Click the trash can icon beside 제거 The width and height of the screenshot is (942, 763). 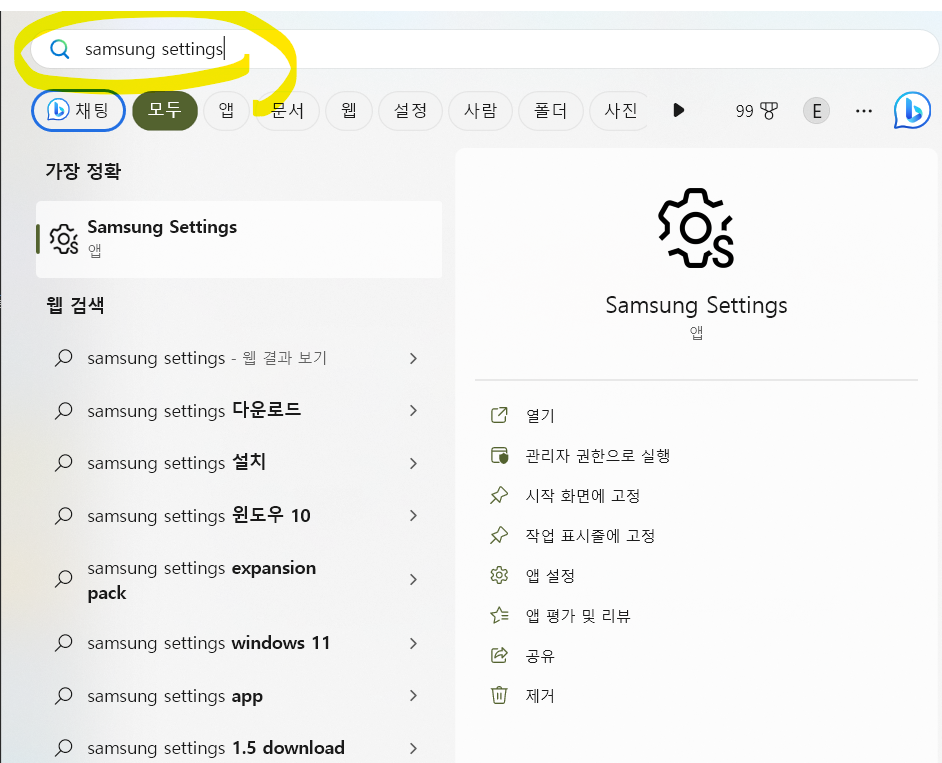coord(499,696)
